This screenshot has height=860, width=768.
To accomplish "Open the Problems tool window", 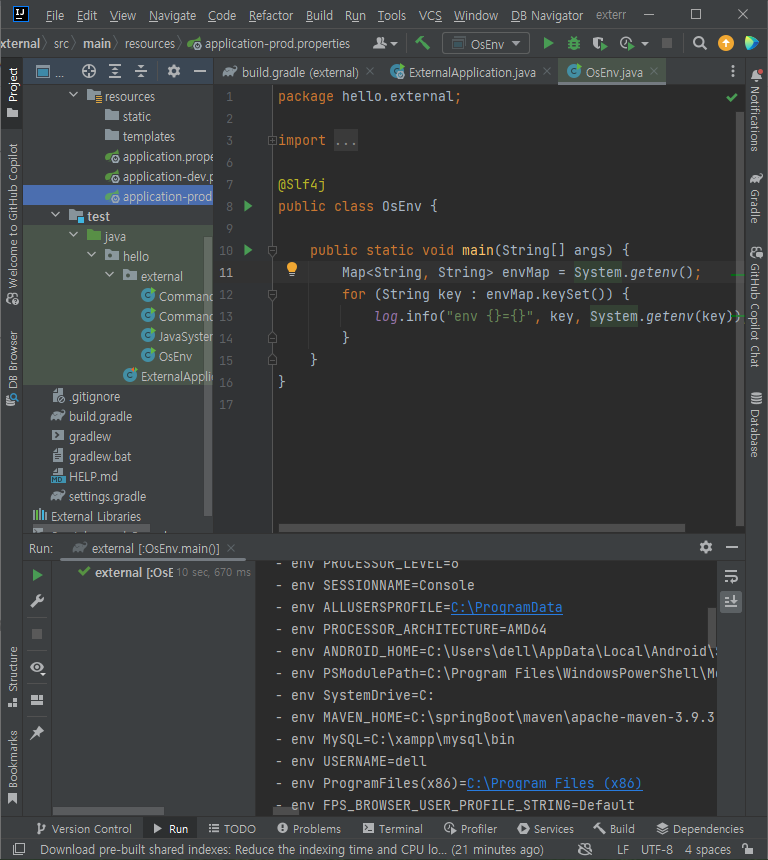I will tap(309, 828).
